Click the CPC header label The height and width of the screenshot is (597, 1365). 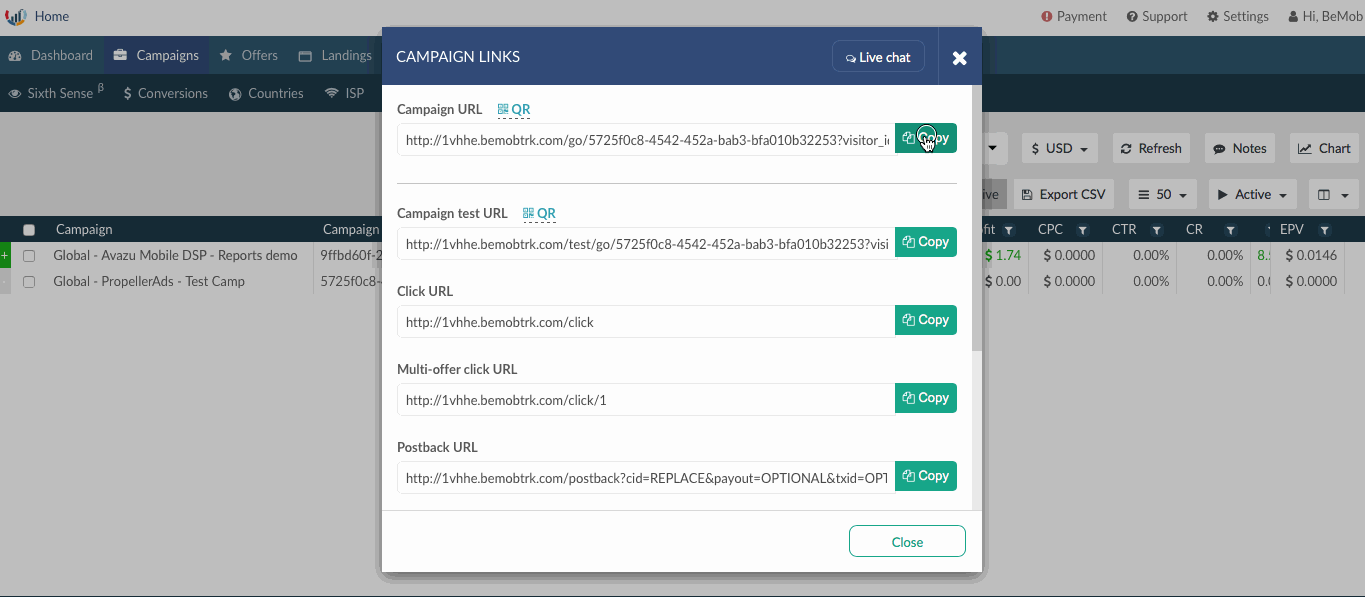click(x=1050, y=230)
